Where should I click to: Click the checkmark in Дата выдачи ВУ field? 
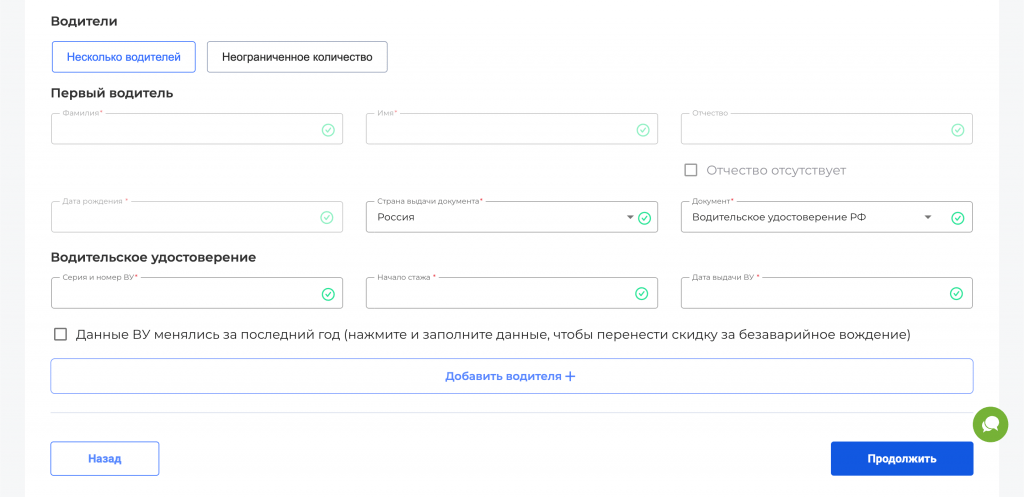pos(956,294)
